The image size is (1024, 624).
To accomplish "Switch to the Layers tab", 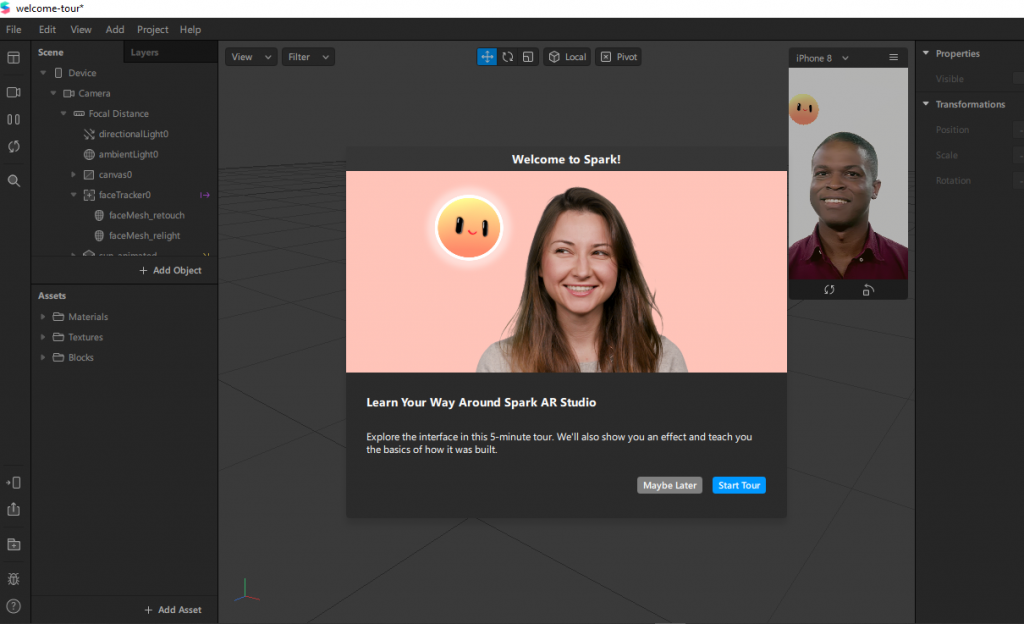I will click(x=145, y=52).
